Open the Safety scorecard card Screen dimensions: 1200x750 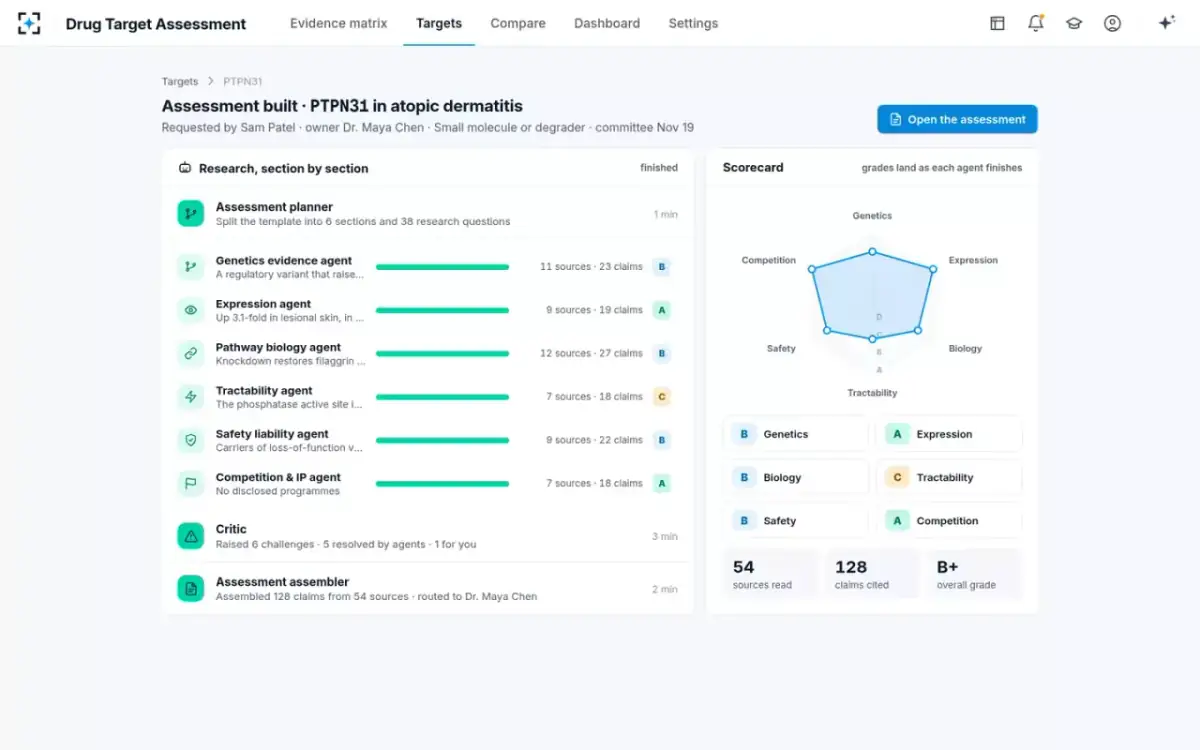796,521
